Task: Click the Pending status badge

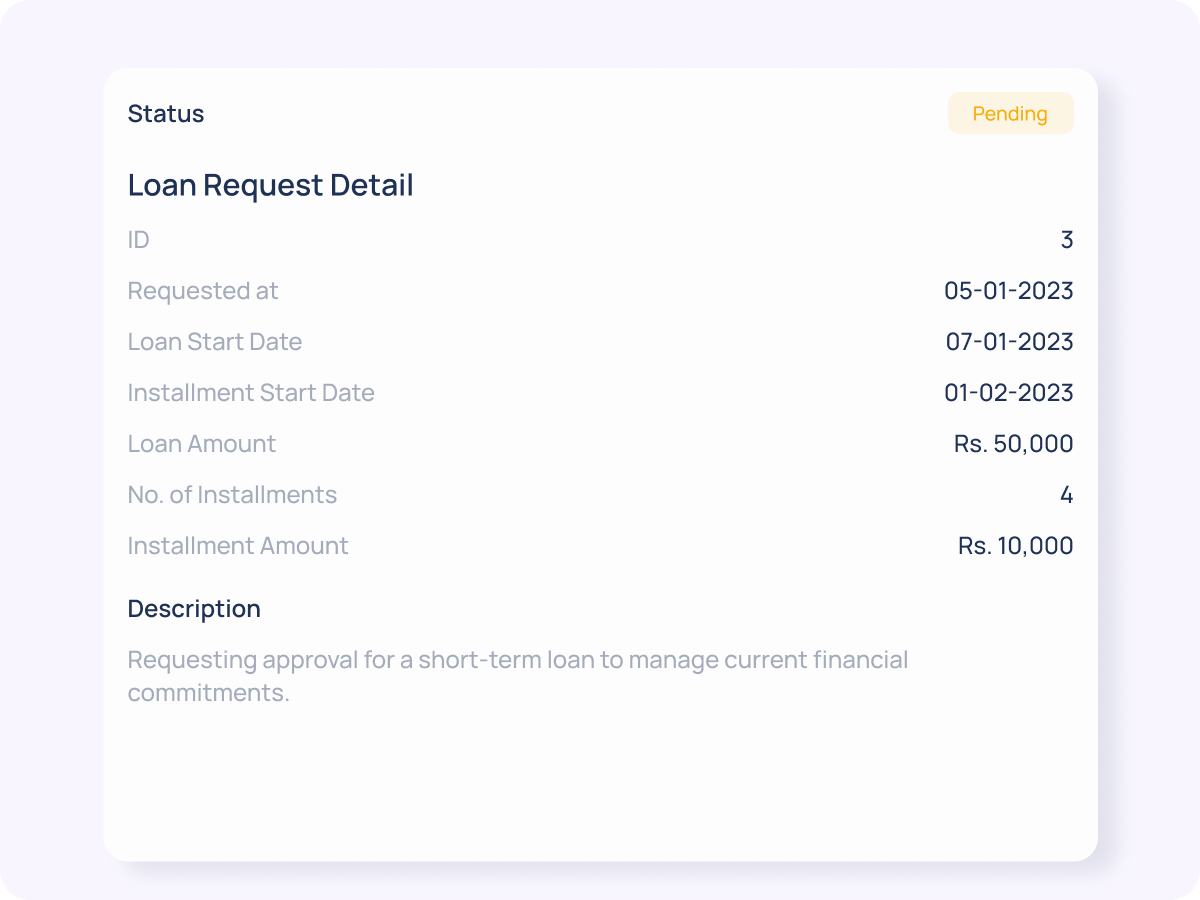Action: coord(1010,113)
